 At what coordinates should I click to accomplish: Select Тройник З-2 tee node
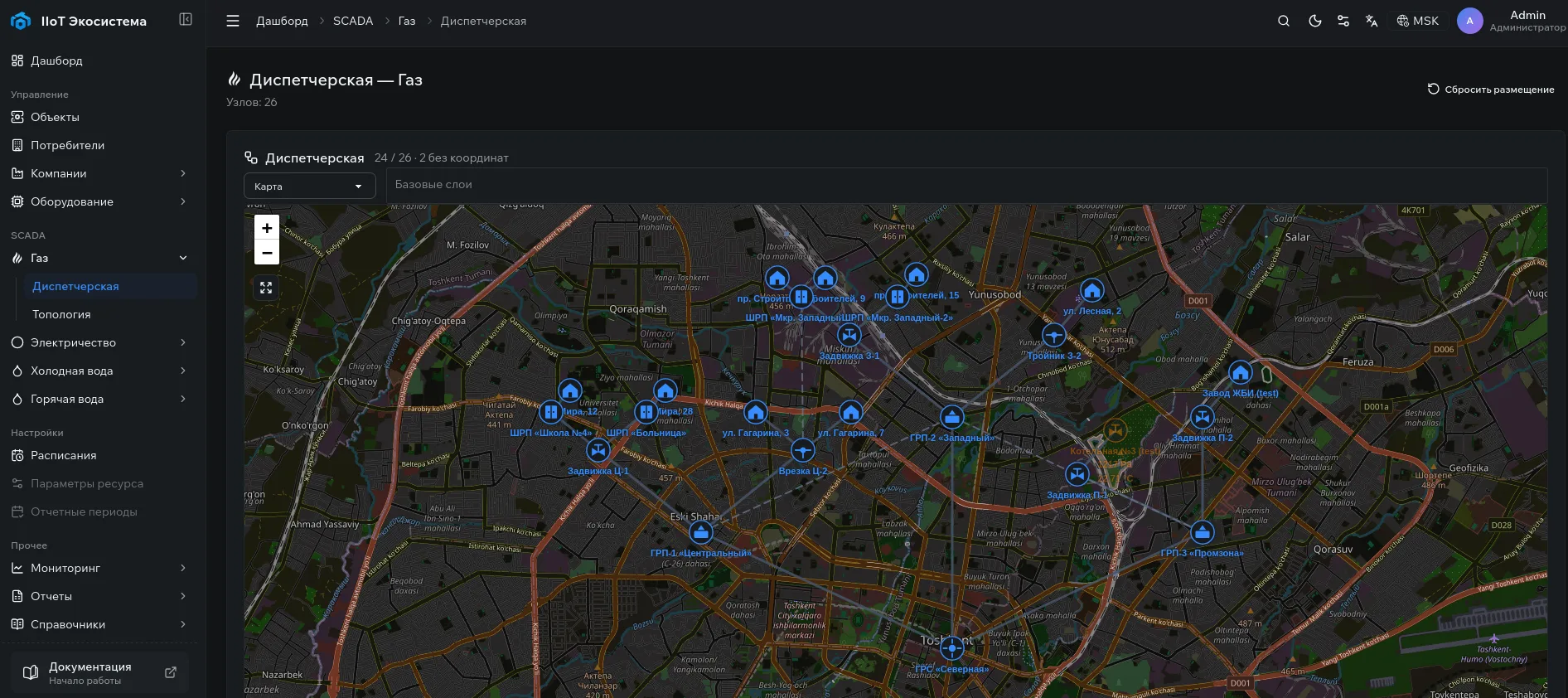pos(1054,336)
